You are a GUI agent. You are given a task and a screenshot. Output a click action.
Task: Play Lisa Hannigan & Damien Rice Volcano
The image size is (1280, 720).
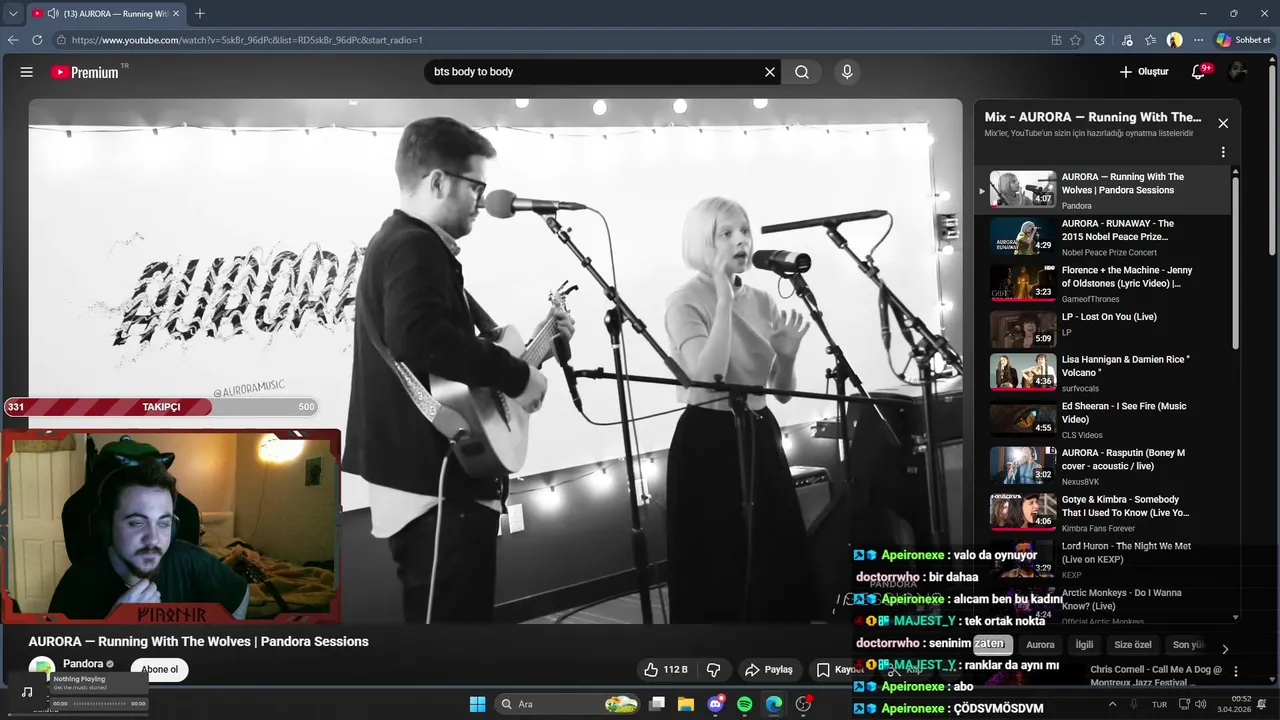pyautogui.click(x=1105, y=373)
